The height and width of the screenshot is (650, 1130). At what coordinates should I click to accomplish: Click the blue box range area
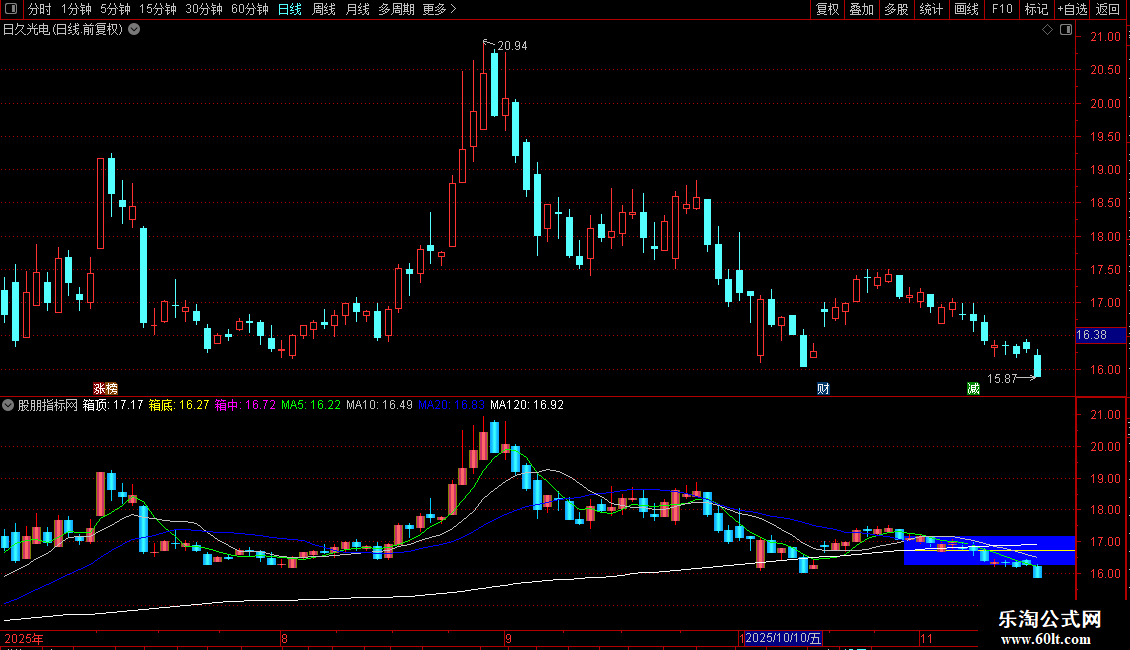click(989, 550)
